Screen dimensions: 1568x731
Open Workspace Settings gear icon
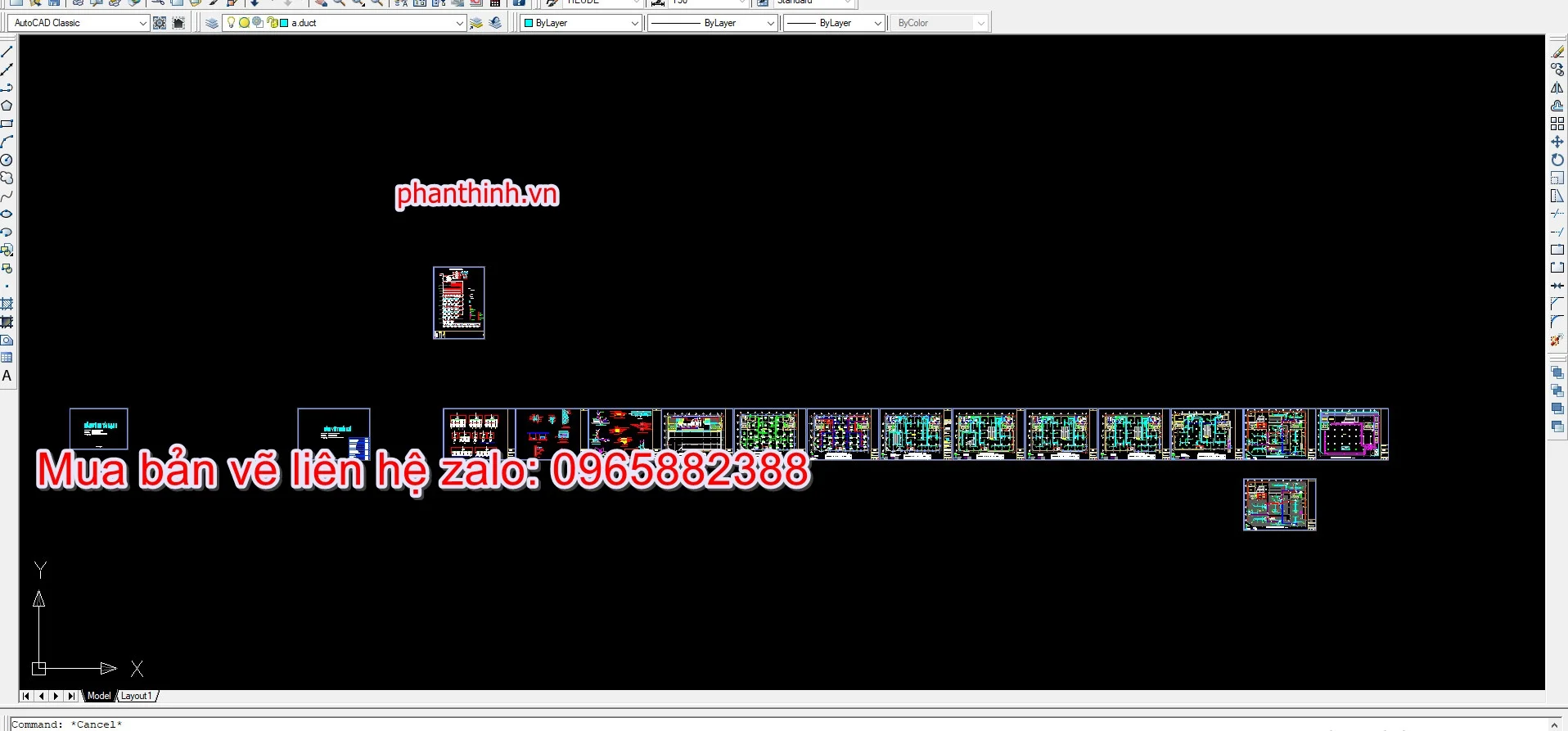click(x=160, y=23)
